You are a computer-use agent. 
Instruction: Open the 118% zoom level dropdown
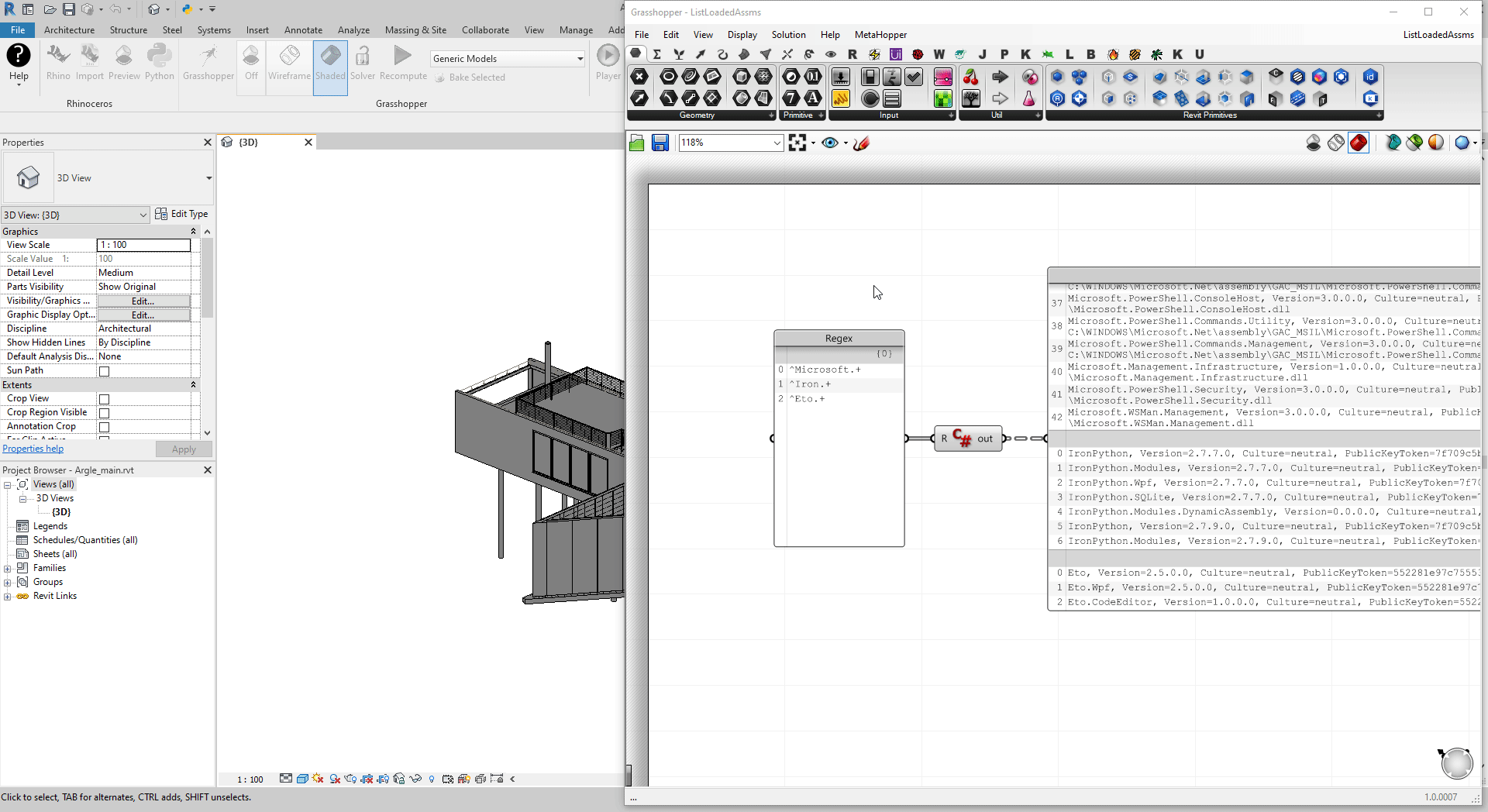(777, 143)
